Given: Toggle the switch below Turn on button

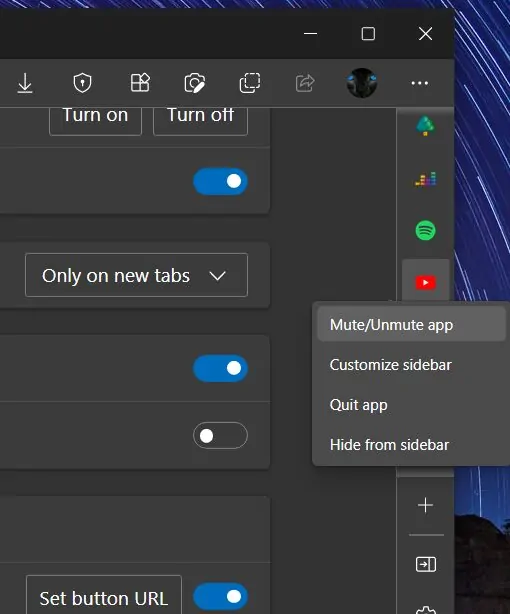Looking at the screenshot, I should click(x=220, y=181).
